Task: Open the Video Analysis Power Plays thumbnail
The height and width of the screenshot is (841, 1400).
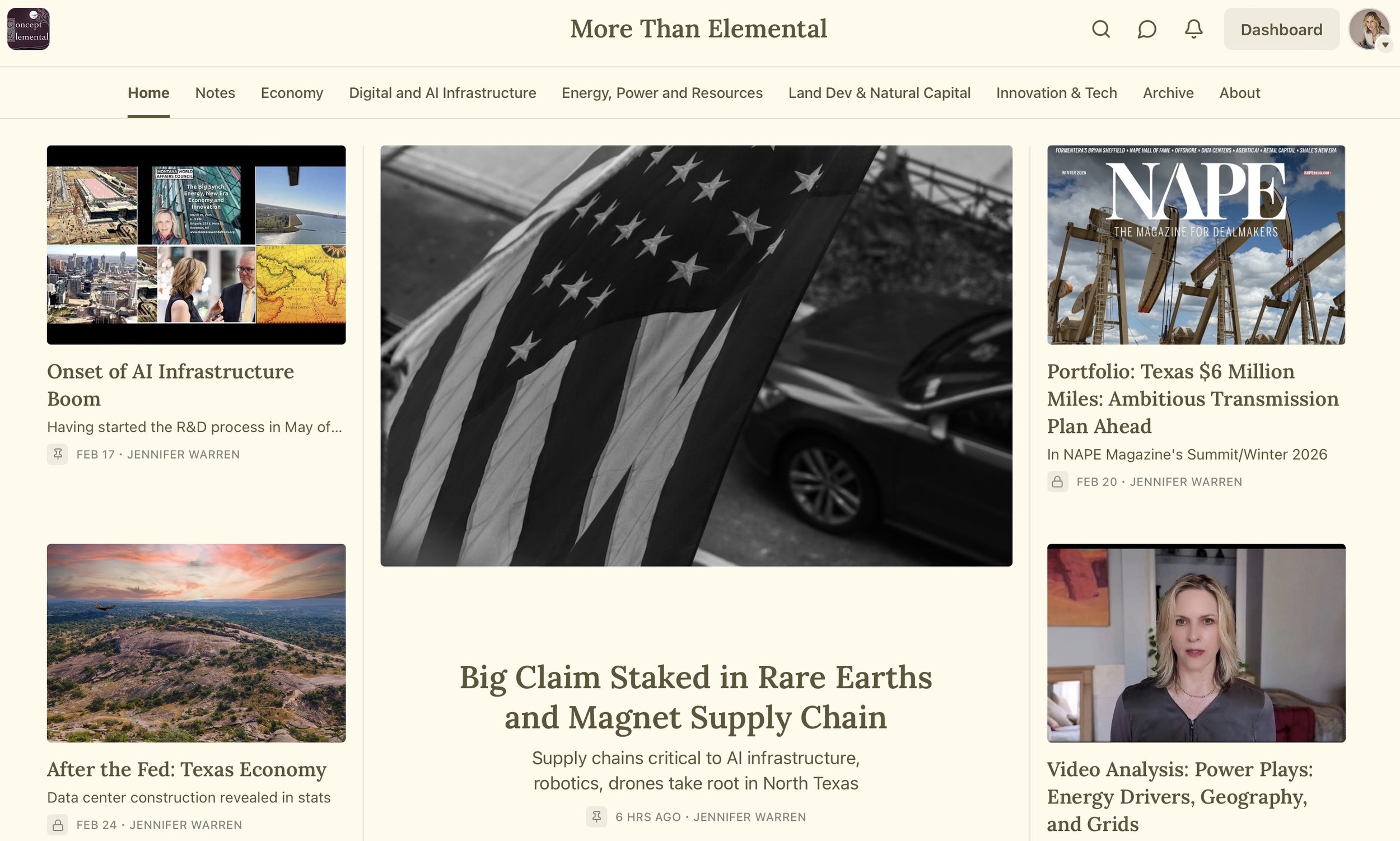Action: tap(1196, 643)
